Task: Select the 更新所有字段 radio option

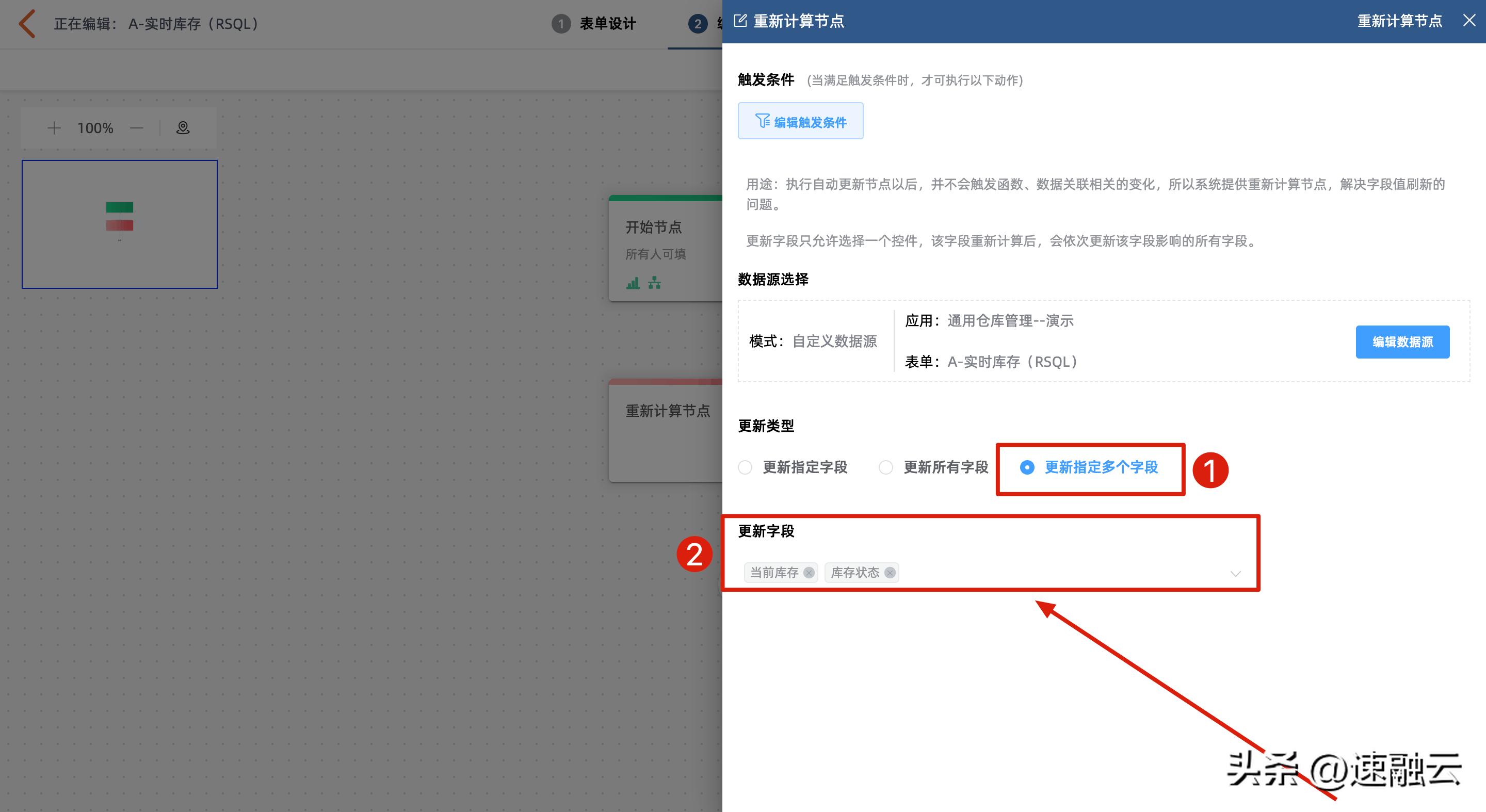Action: [x=886, y=468]
